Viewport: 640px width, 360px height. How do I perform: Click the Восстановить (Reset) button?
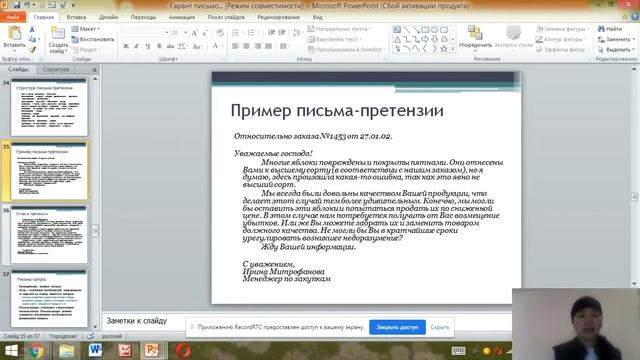point(93,39)
